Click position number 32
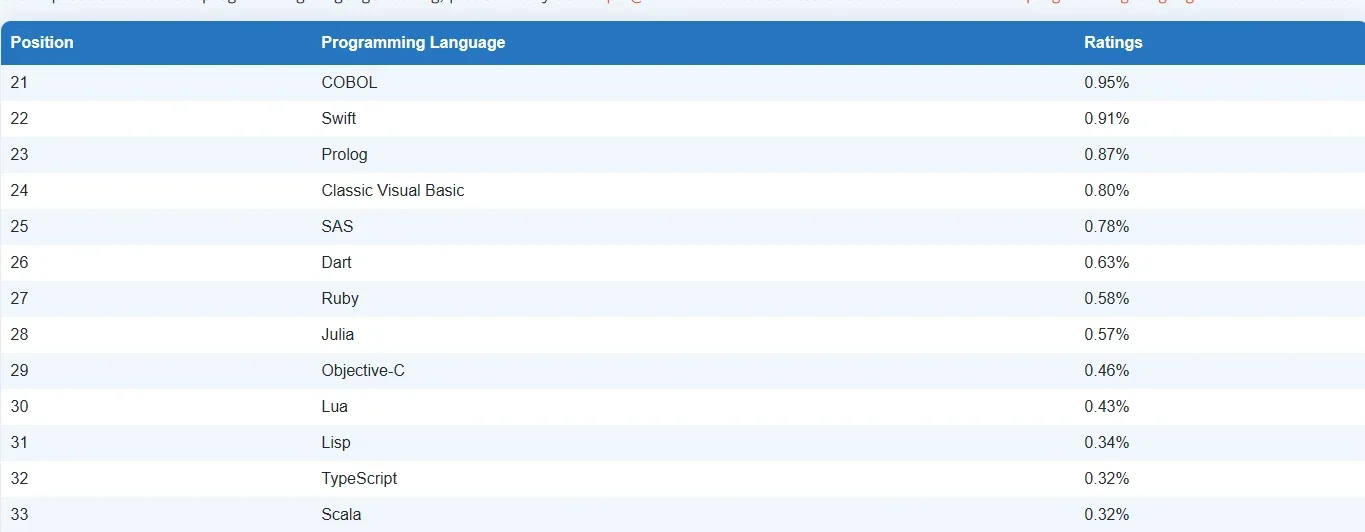 coord(19,479)
